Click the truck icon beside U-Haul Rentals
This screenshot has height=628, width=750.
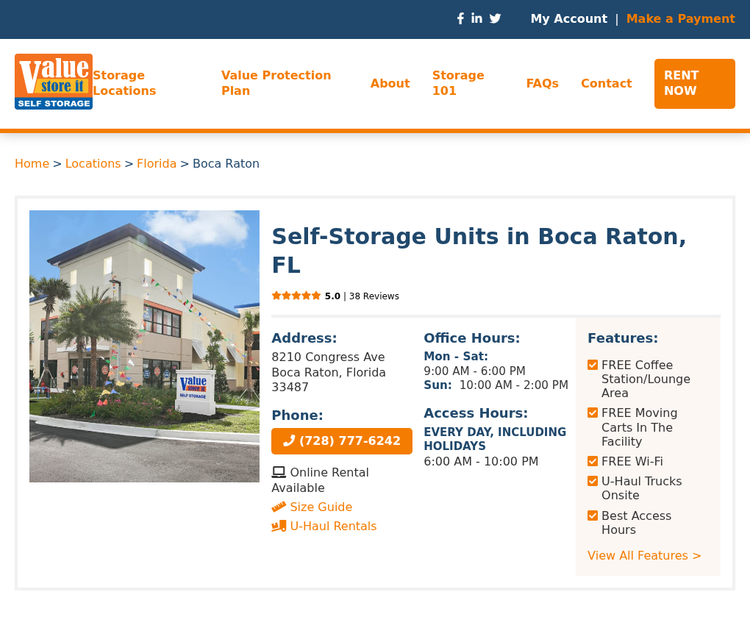pyautogui.click(x=279, y=526)
